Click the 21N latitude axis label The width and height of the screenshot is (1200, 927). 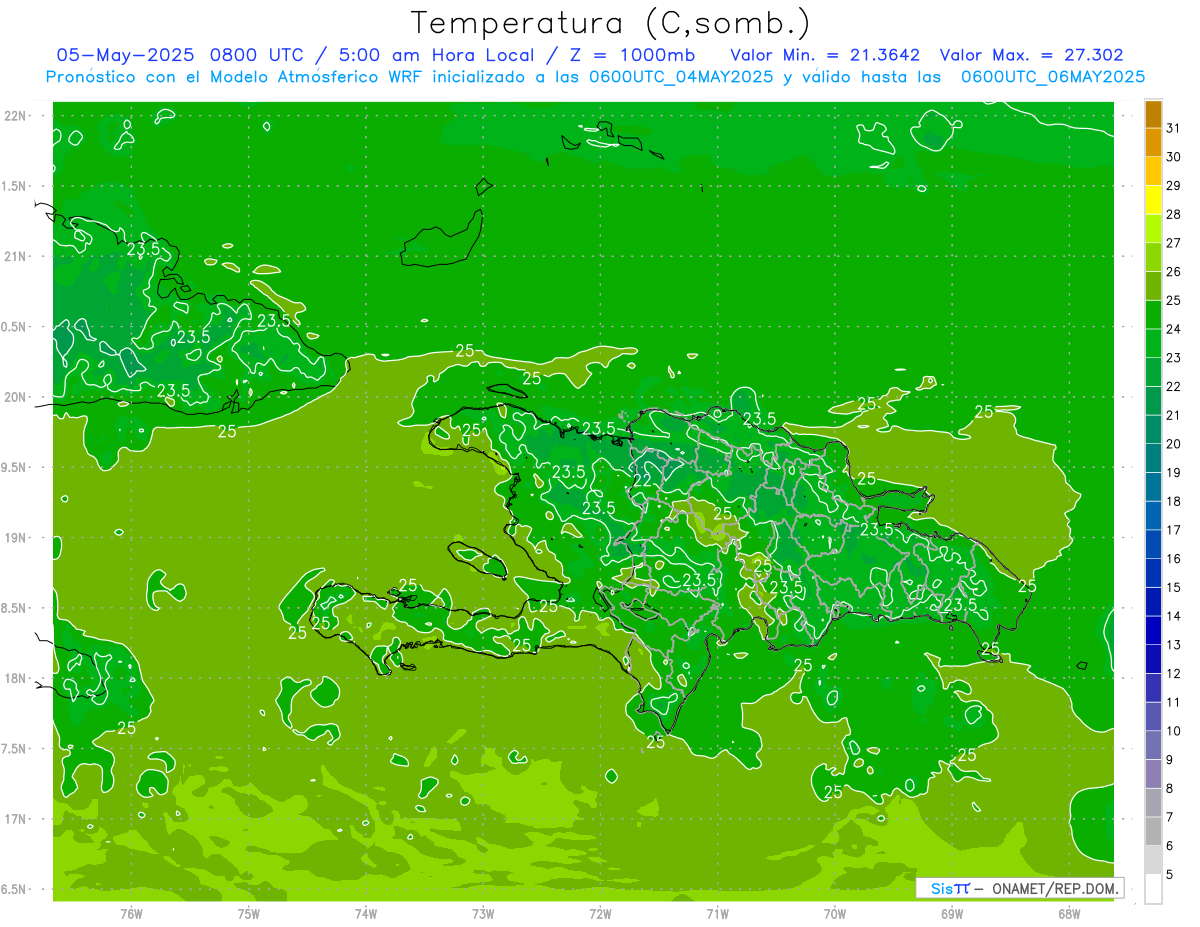pyautogui.click(x=16, y=257)
